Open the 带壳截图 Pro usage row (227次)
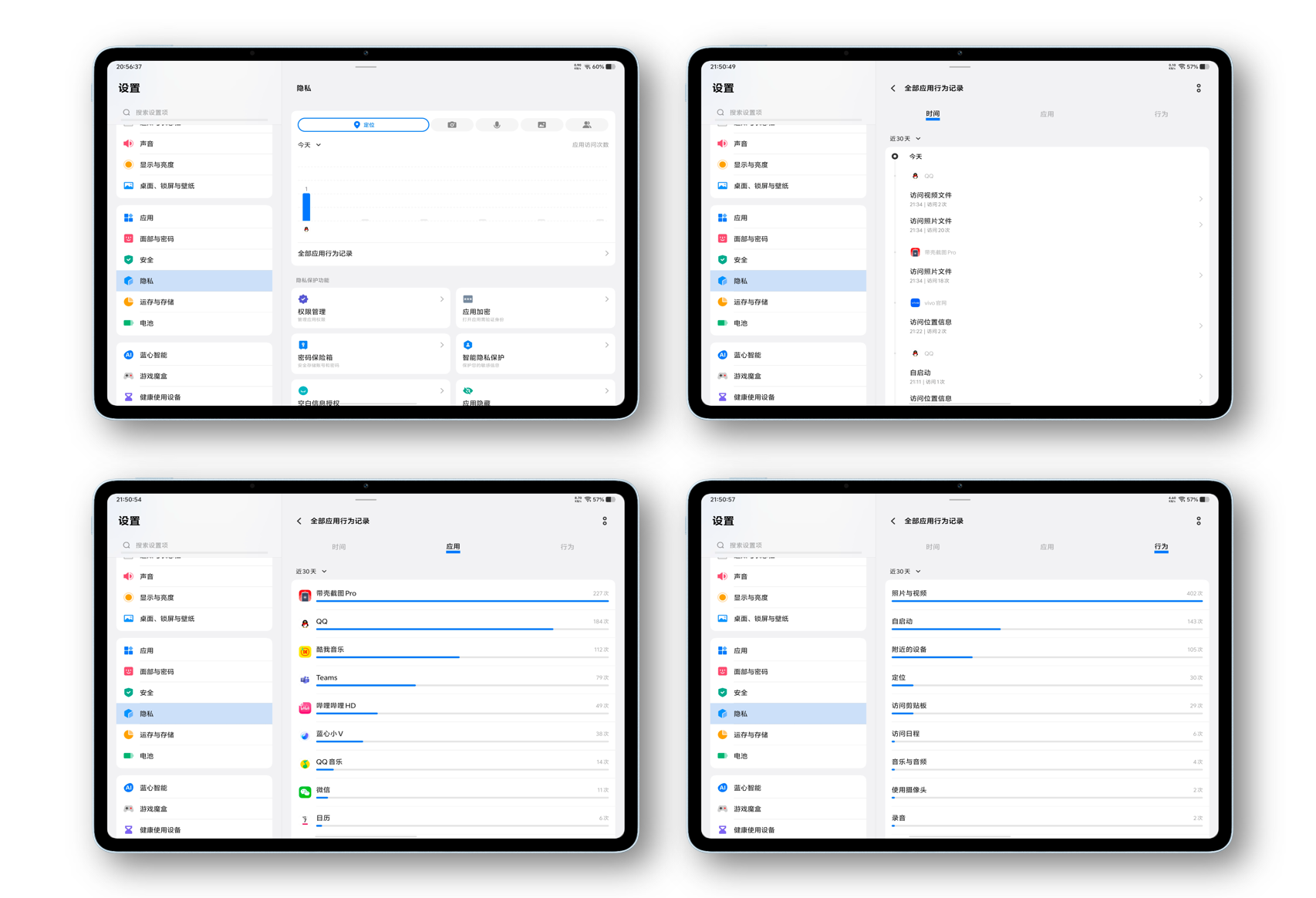 [454, 594]
